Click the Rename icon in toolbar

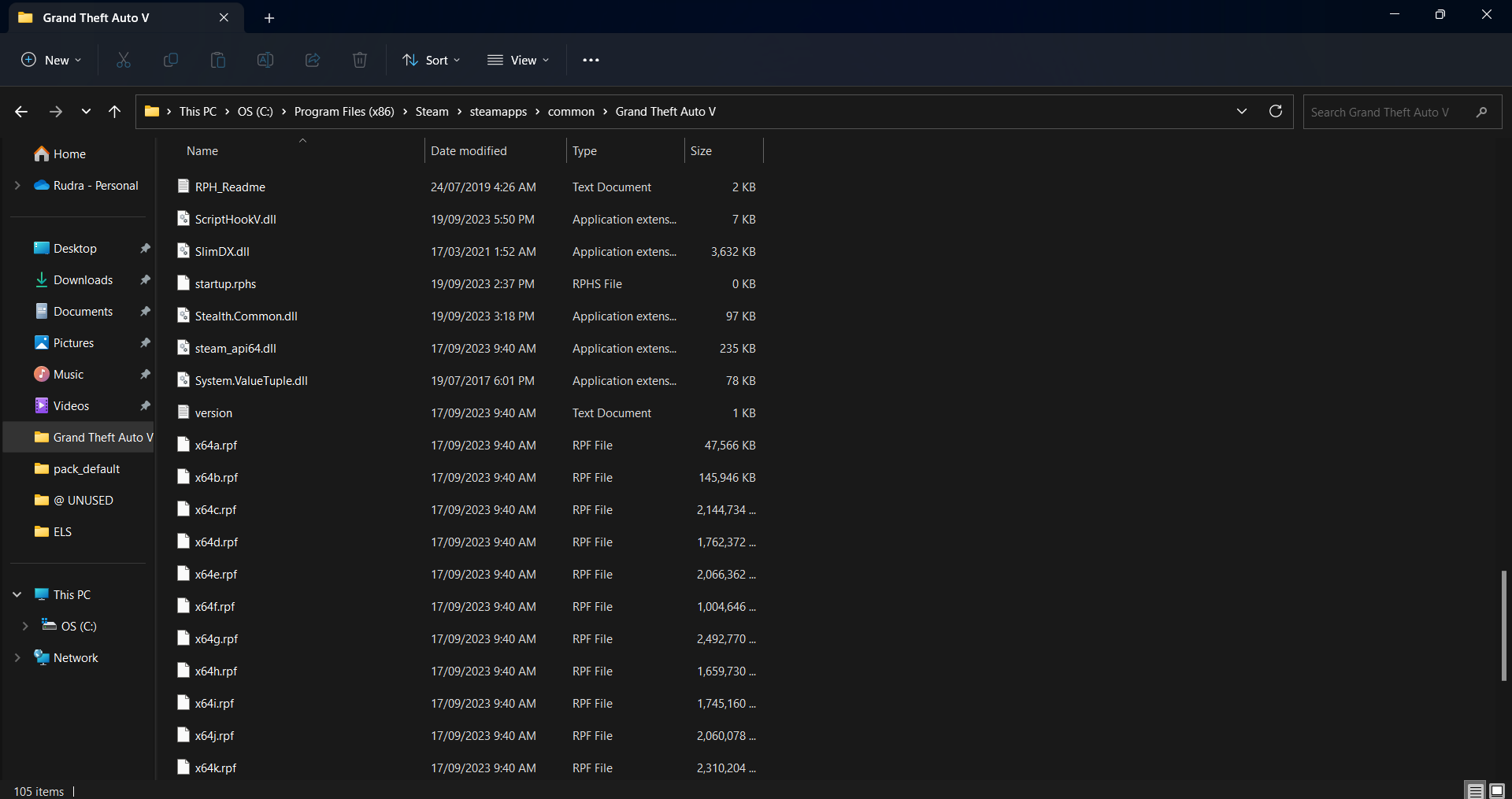pos(265,60)
